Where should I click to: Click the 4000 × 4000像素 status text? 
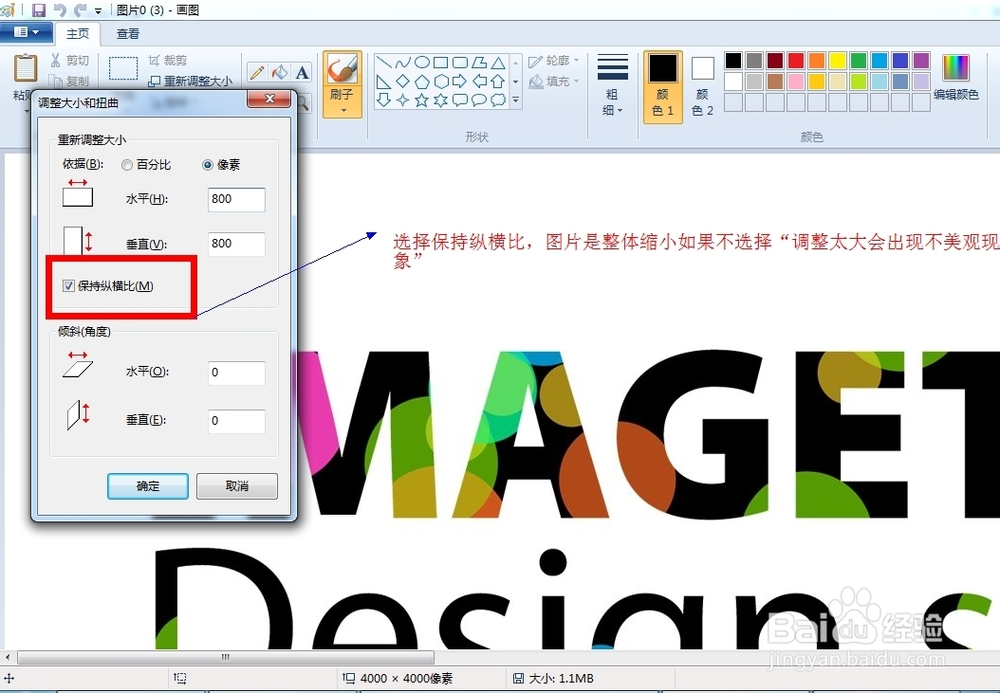click(x=406, y=678)
